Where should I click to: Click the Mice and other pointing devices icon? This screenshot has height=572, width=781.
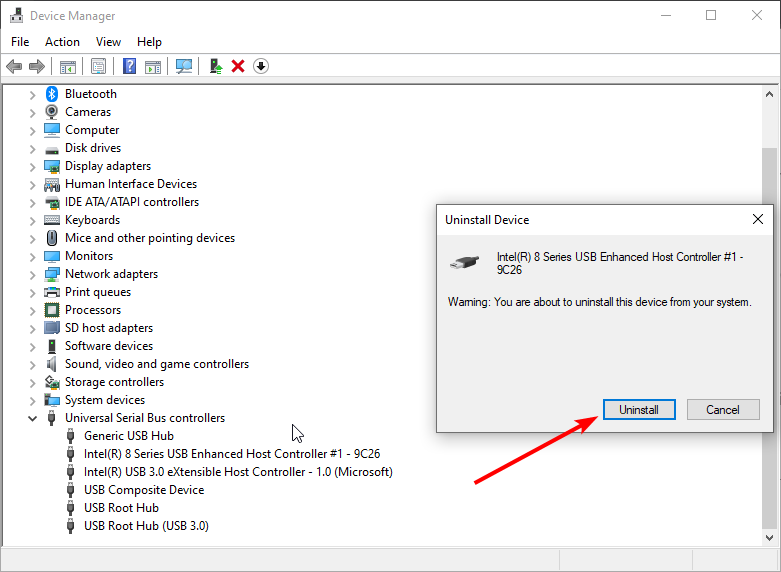pyautogui.click(x=52, y=238)
